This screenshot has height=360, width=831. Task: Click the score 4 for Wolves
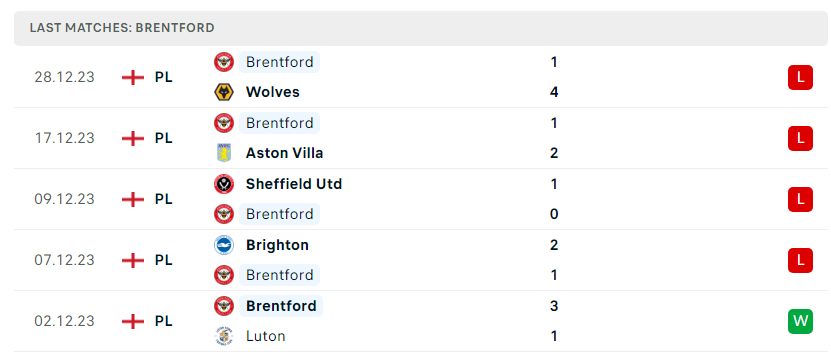pos(554,93)
